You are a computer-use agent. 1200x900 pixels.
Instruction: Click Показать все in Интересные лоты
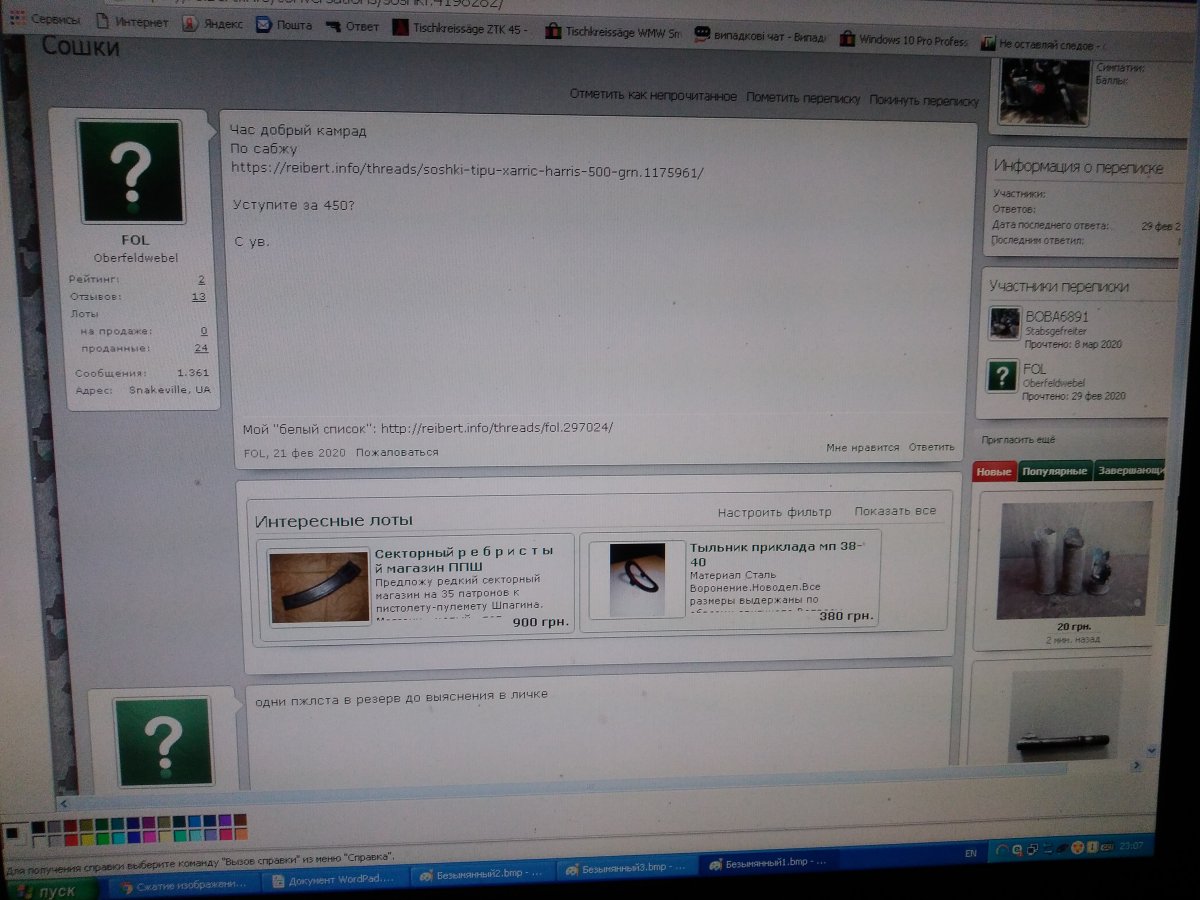[895, 511]
